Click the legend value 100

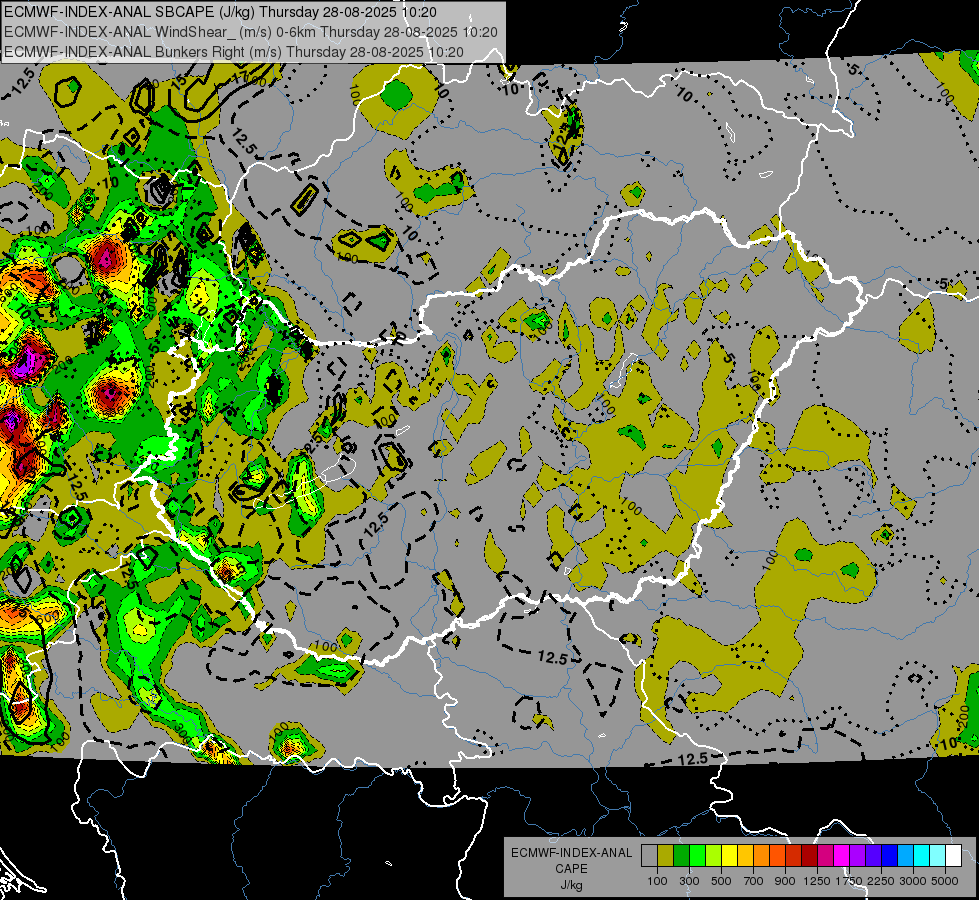657,881
